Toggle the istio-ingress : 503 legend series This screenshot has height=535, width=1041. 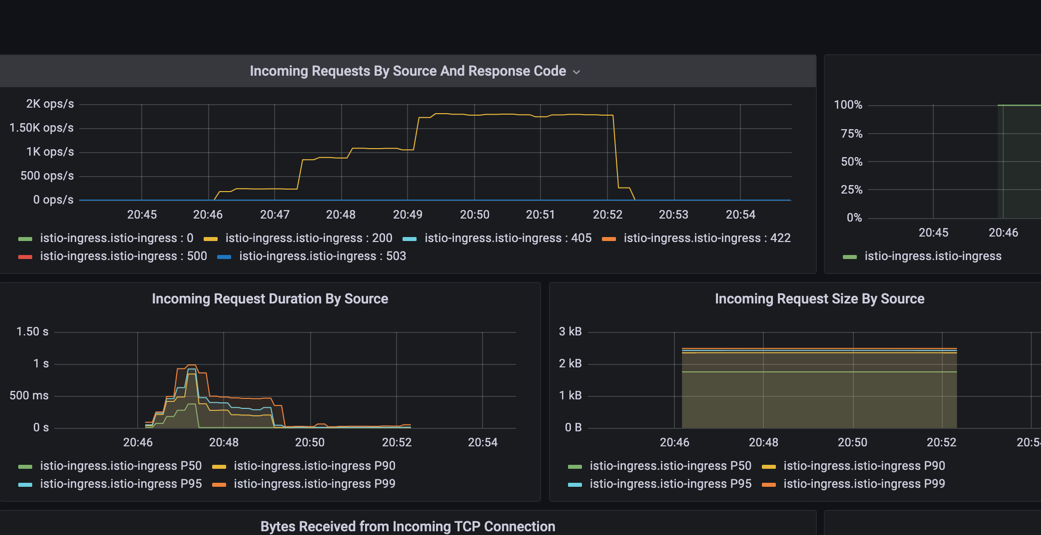(x=323, y=256)
